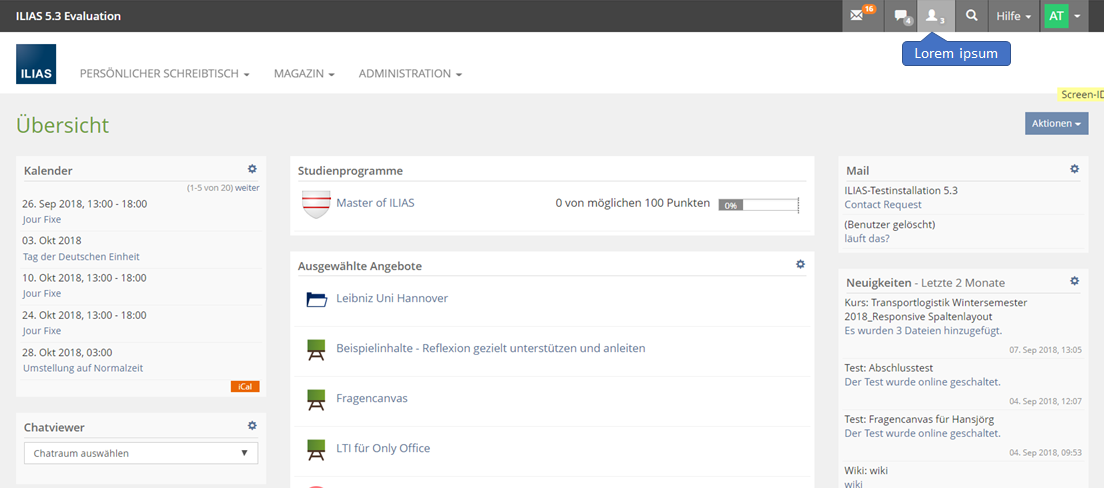Open the läuft das? mail
The height and width of the screenshot is (488, 1104).
click(x=867, y=239)
